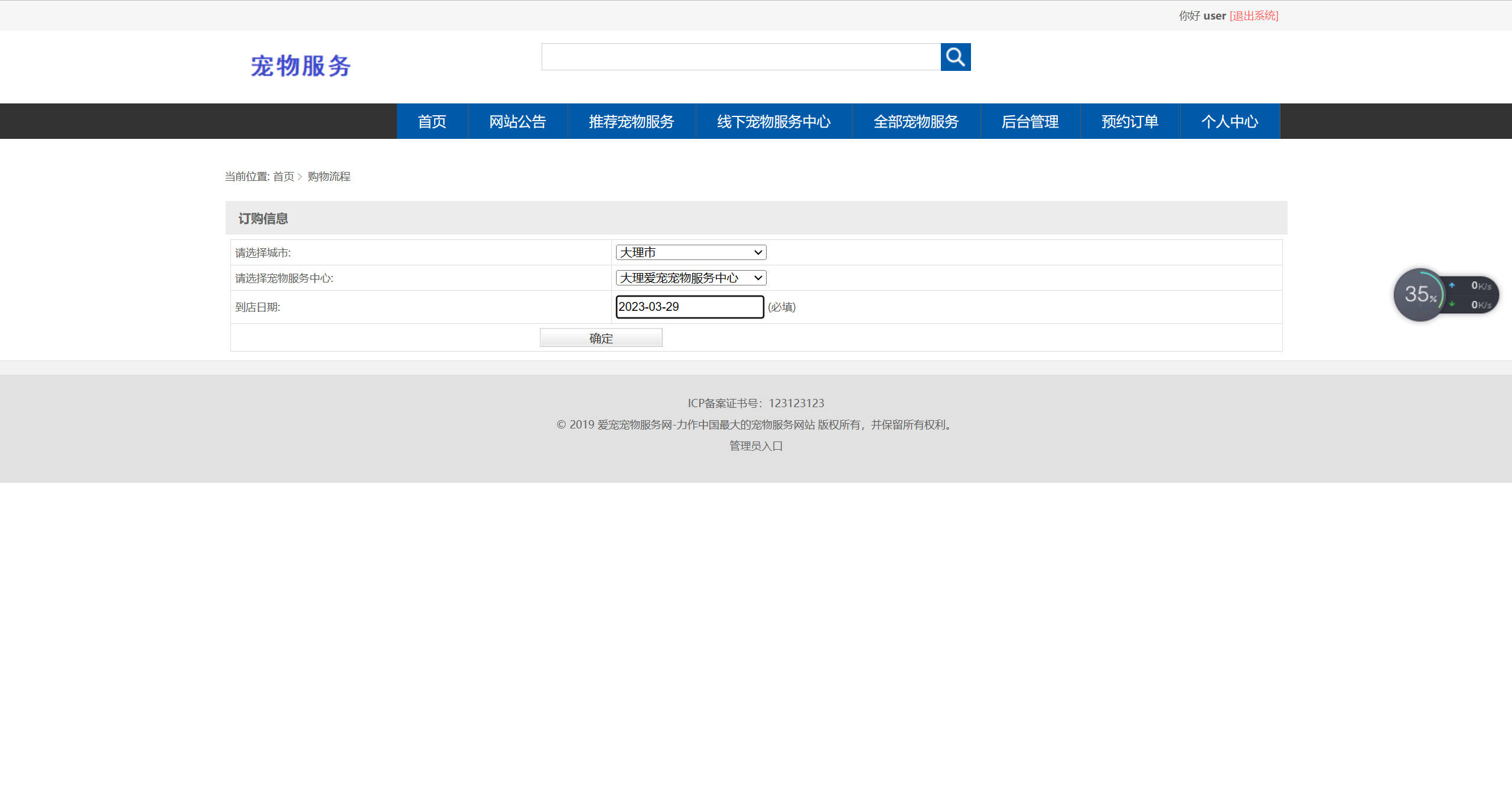The height and width of the screenshot is (812, 1512).
Task: Click the 2023-03-29 date input field
Action: (689, 307)
